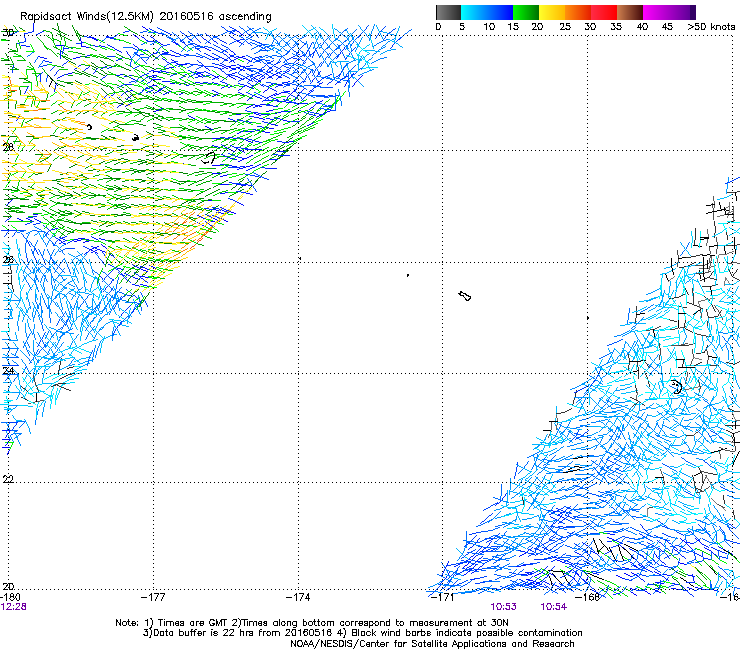Click the title text 'Rapidscat Winds(12.5KM) 20160516 ascending'
Viewport: 740px width, 650px height.
146,16
